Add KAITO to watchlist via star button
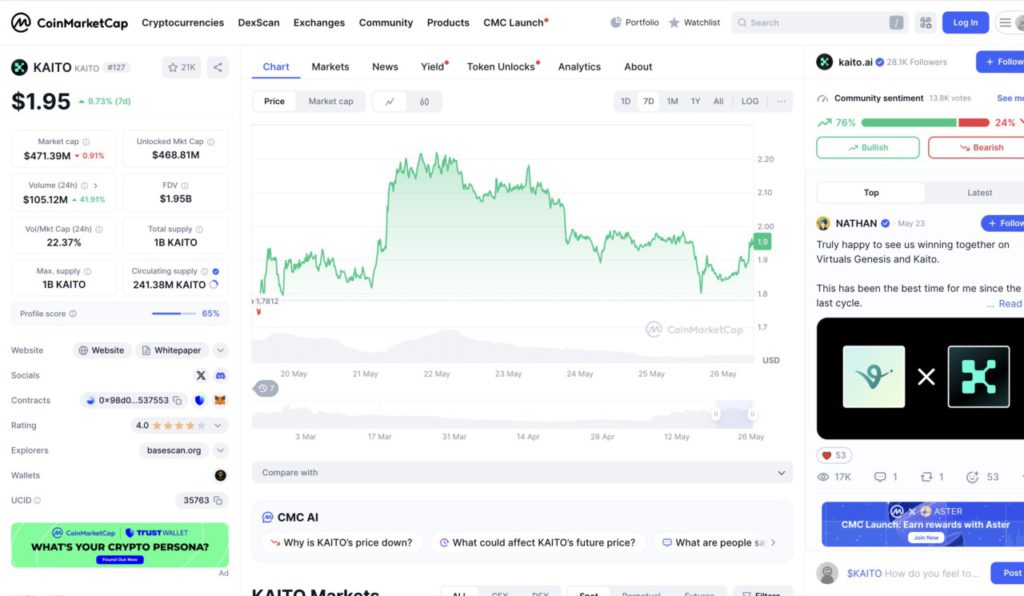 tap(181, 68)
